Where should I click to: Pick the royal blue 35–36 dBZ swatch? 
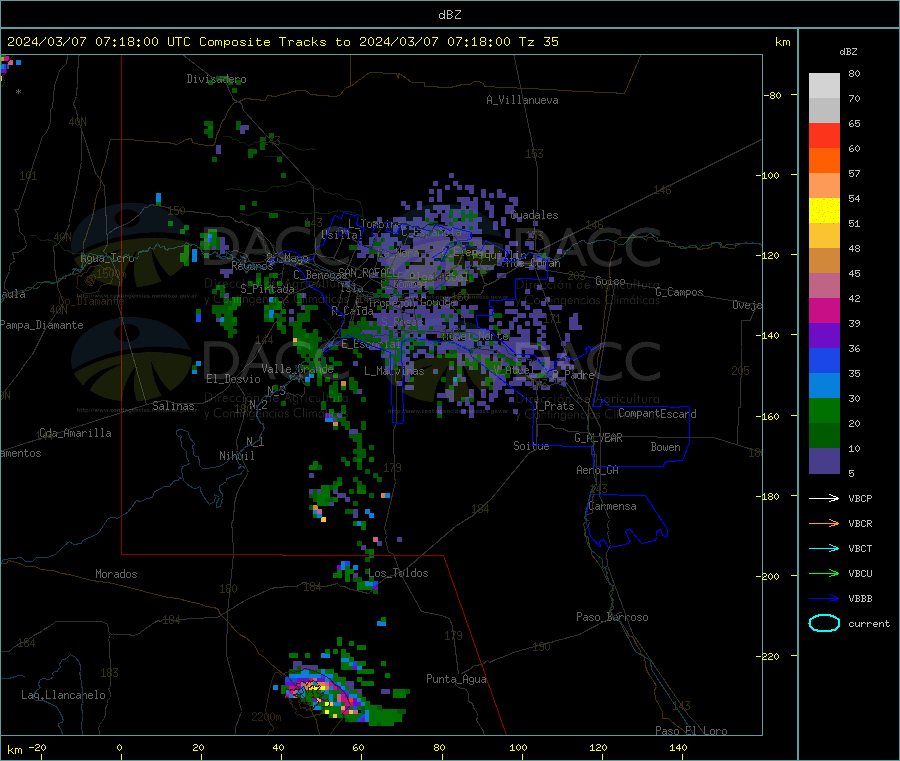point(824,360)
